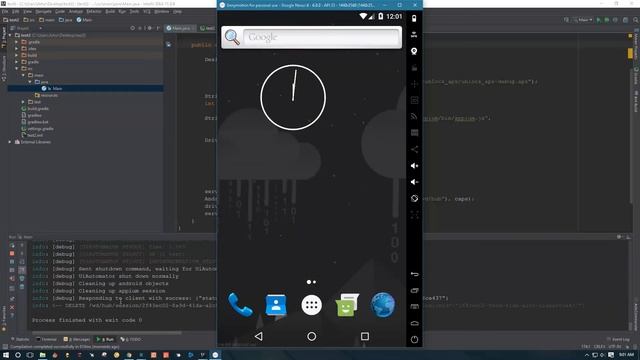Tap the Android Home navigation button
The height and width of the screenshot is (360, 640).
311,336
